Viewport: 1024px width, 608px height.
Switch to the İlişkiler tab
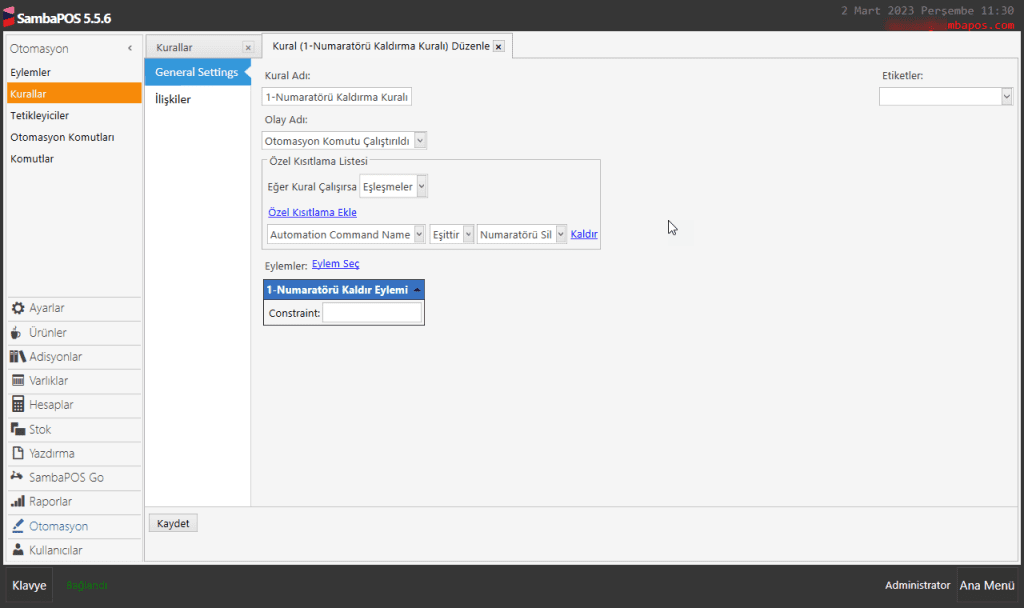click(x=173, y=99)
